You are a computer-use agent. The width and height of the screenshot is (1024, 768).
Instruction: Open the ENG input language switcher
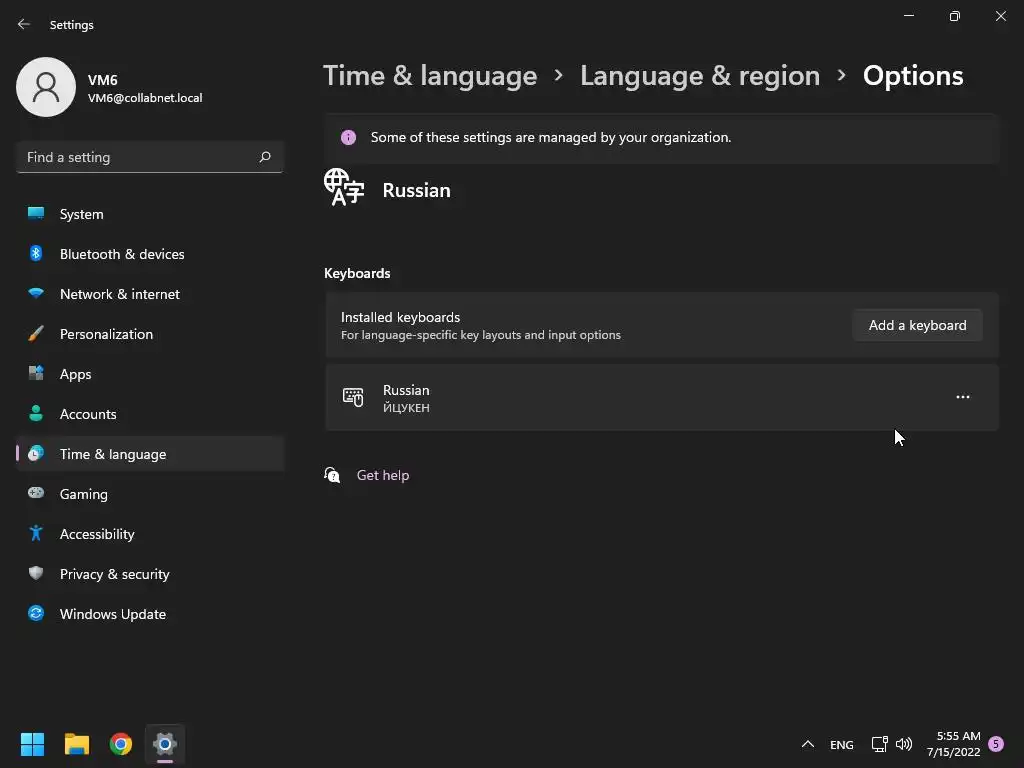[841, 744]
